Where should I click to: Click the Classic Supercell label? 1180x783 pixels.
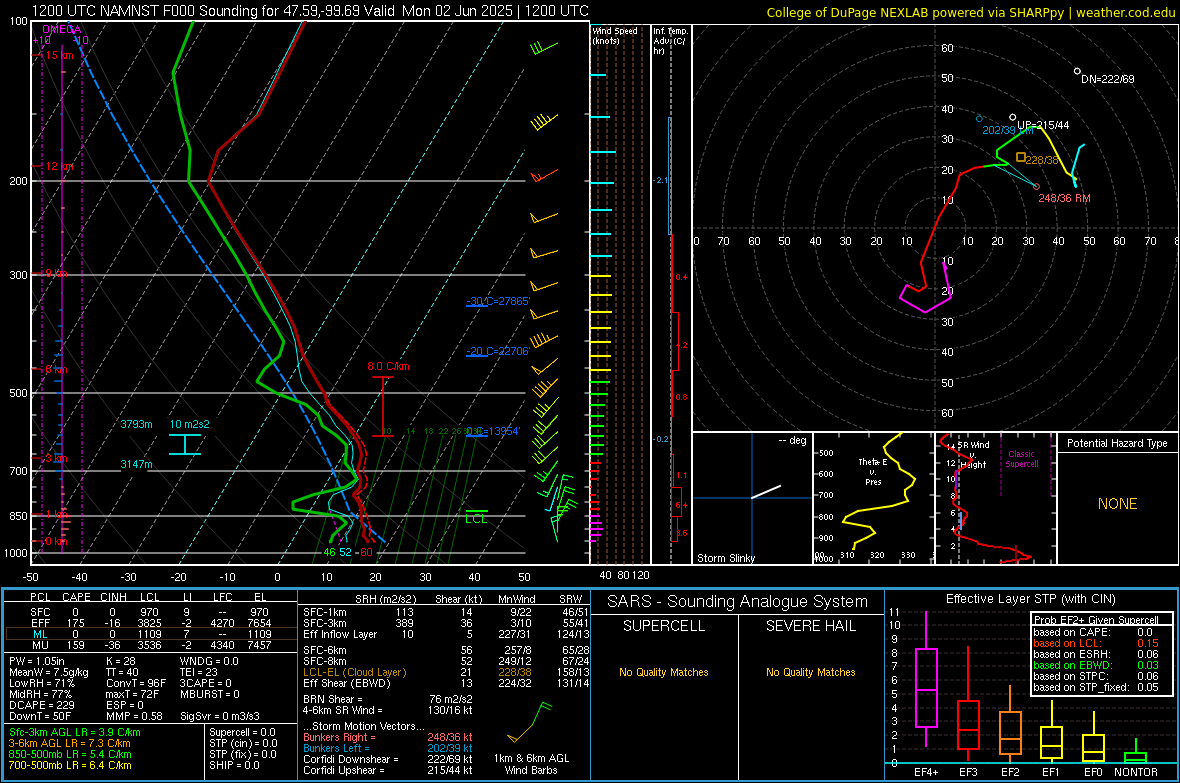[1021, 459]
